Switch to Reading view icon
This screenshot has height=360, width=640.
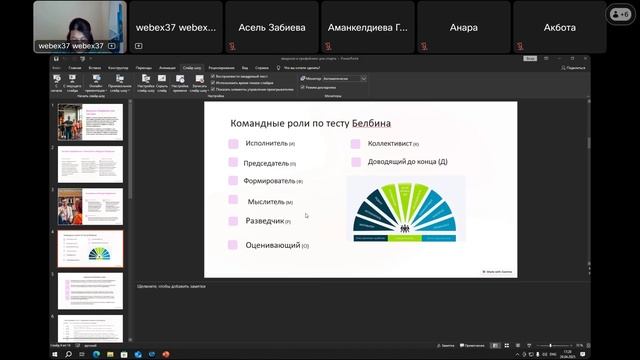click(x=518, y=346)
